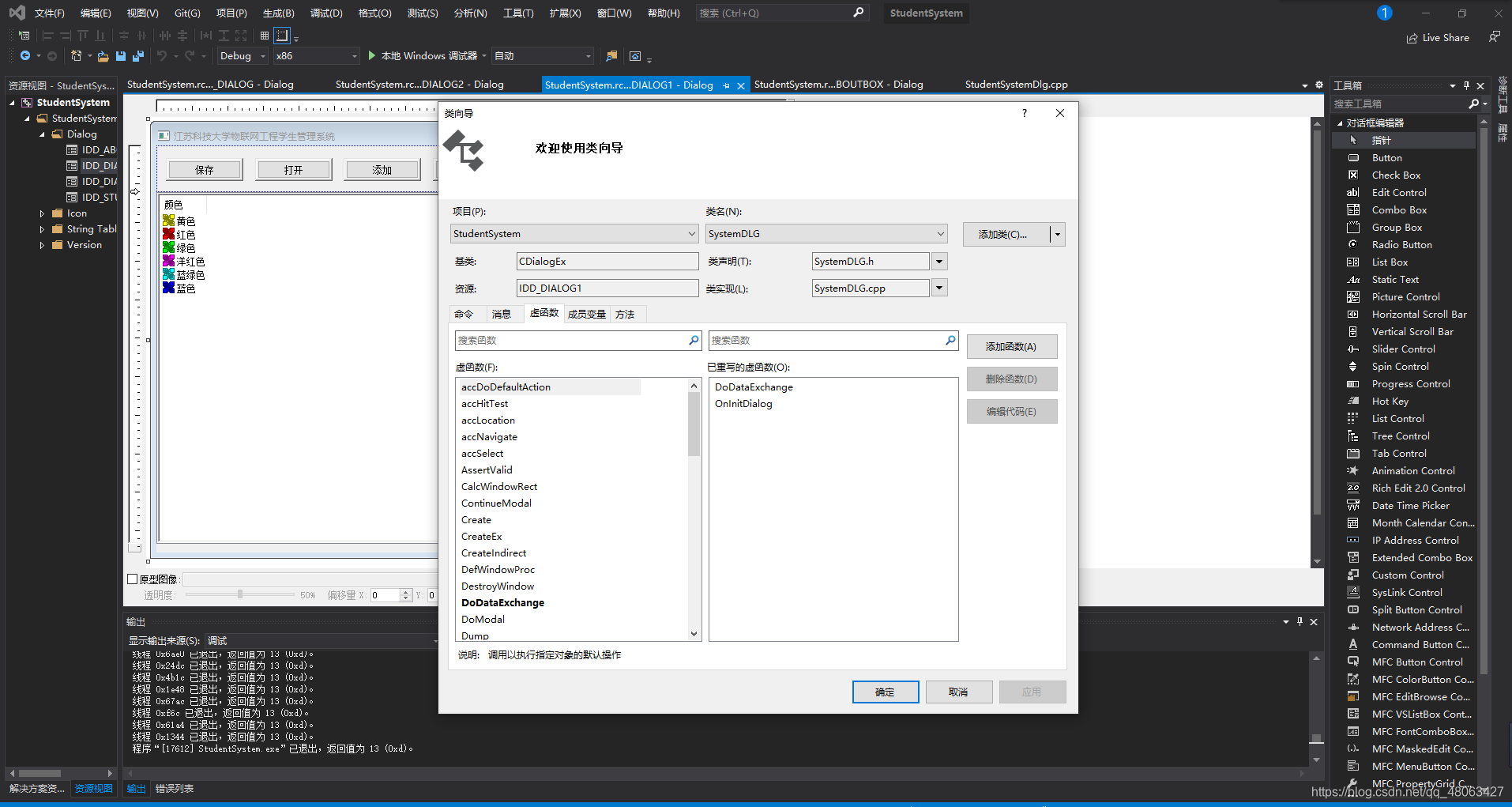Open Live Share
This screenshot has height=807, width=1512.
point(1438,38)
